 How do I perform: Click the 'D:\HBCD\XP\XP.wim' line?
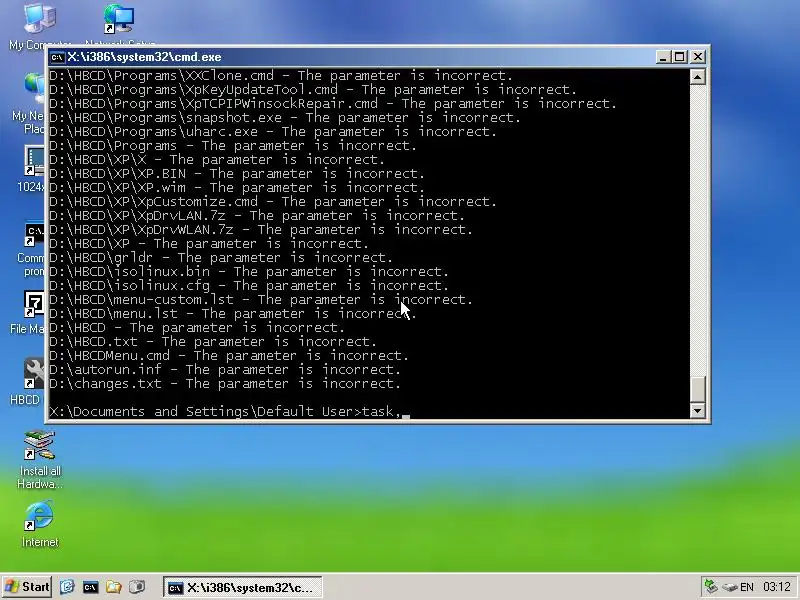point(237,188)
